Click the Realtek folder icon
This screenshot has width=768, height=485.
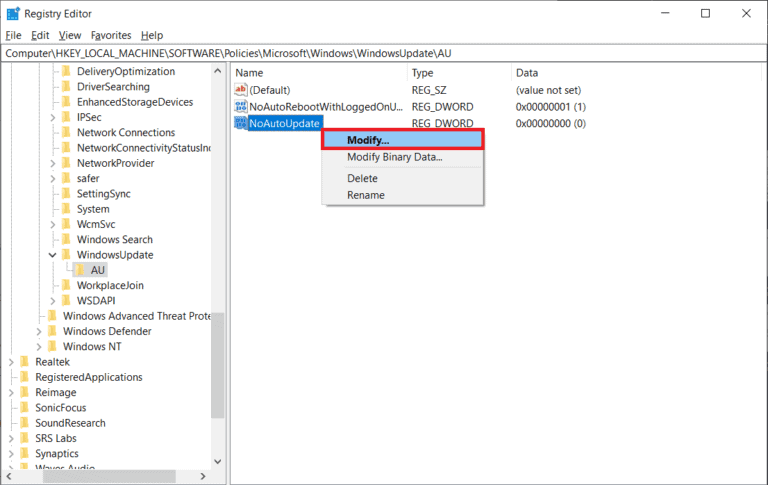coord(25,362)
